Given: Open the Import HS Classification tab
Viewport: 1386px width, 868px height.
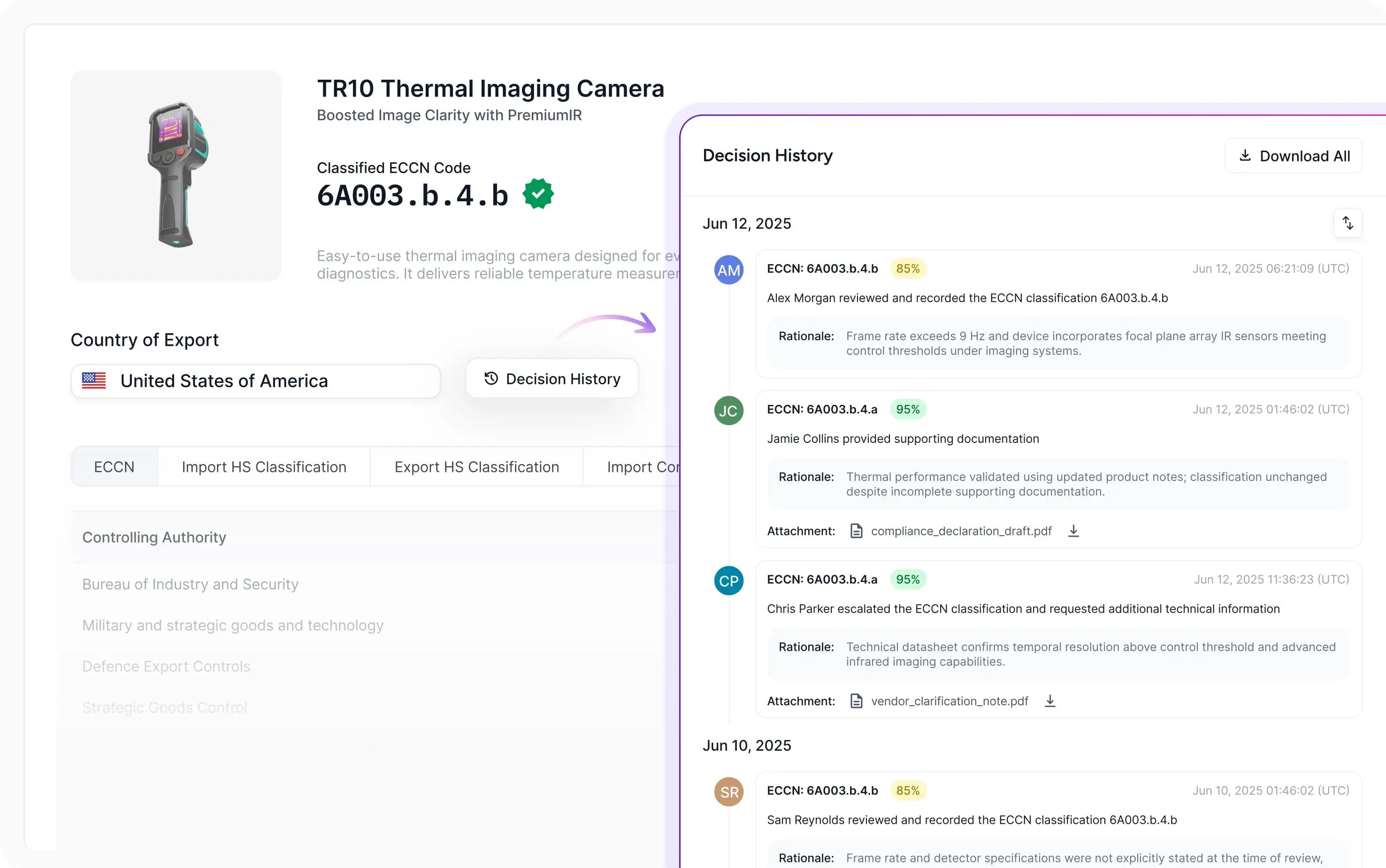Looking at the screenshot, I should click(x=264, y=467).
